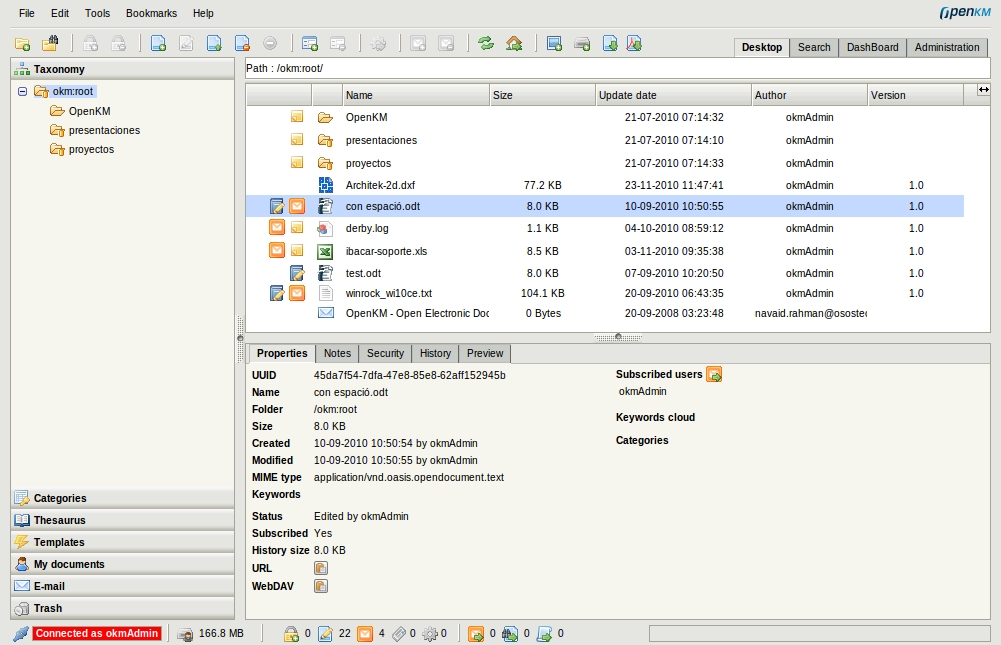The width and height of the screenshot is (1001, 645).
Task: Switch to the Search tab
Action: click(814, 47)
